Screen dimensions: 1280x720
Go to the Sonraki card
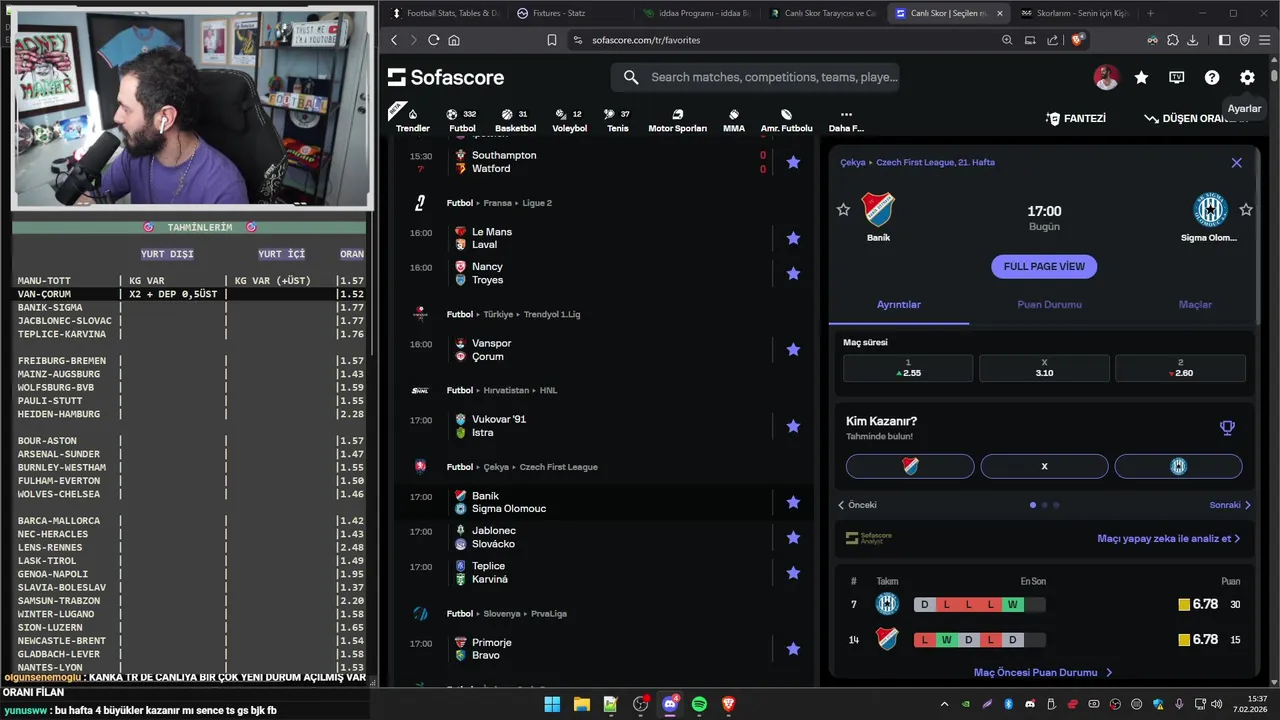pyautogui.click(x=1230, y=505)
